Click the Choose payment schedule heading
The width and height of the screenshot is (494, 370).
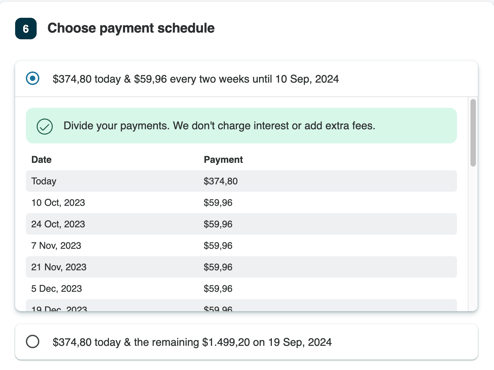[131, 28]
